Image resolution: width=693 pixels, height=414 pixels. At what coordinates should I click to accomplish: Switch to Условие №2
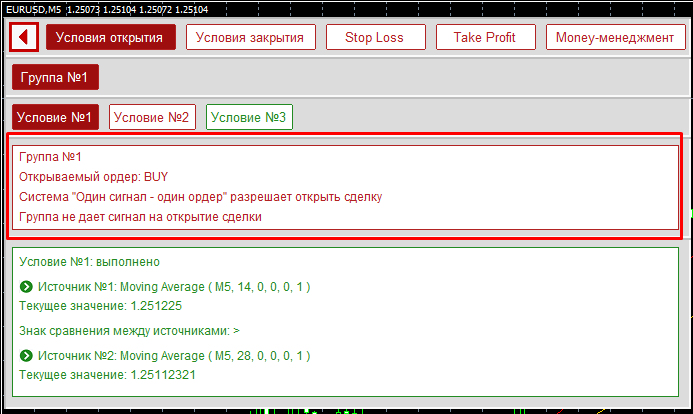coord(151,117)
